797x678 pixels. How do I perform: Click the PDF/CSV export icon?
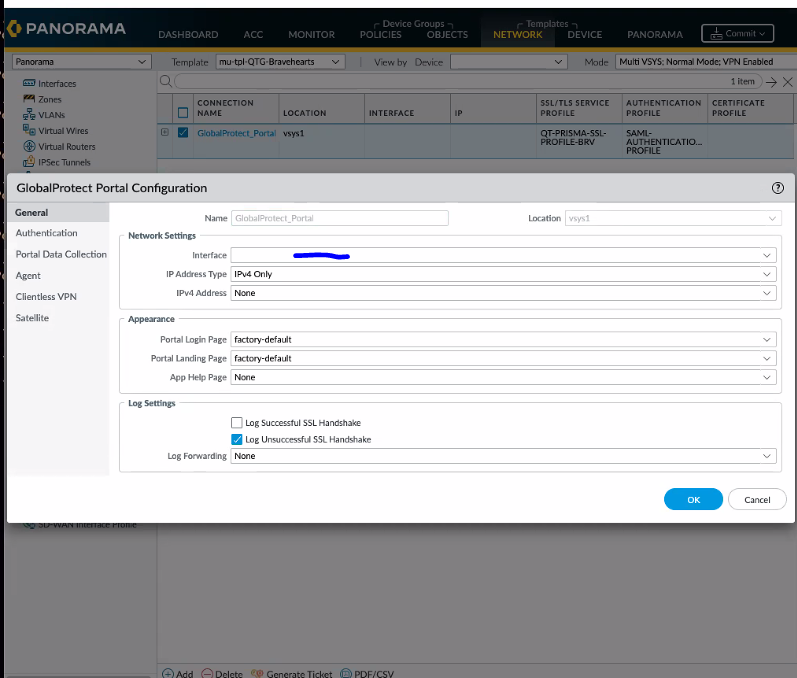click(346, 673)
